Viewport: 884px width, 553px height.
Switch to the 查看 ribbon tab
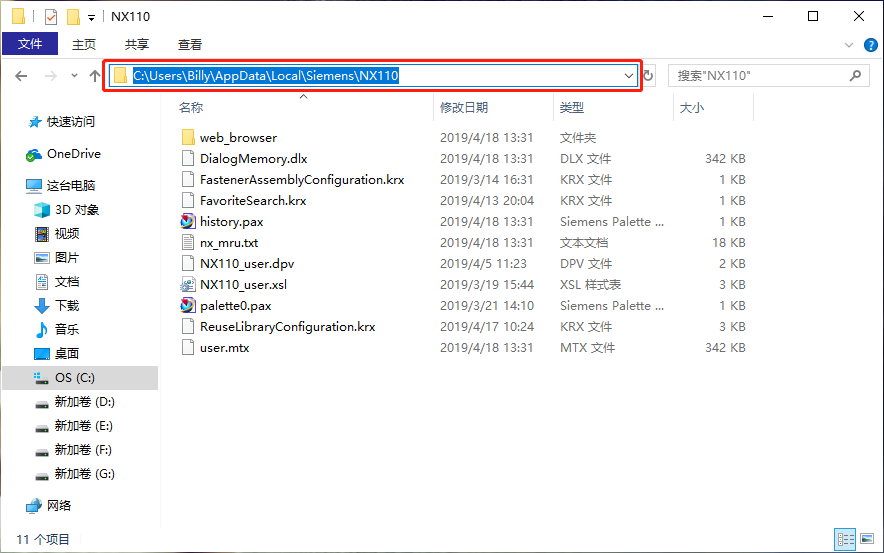(190, 45)
